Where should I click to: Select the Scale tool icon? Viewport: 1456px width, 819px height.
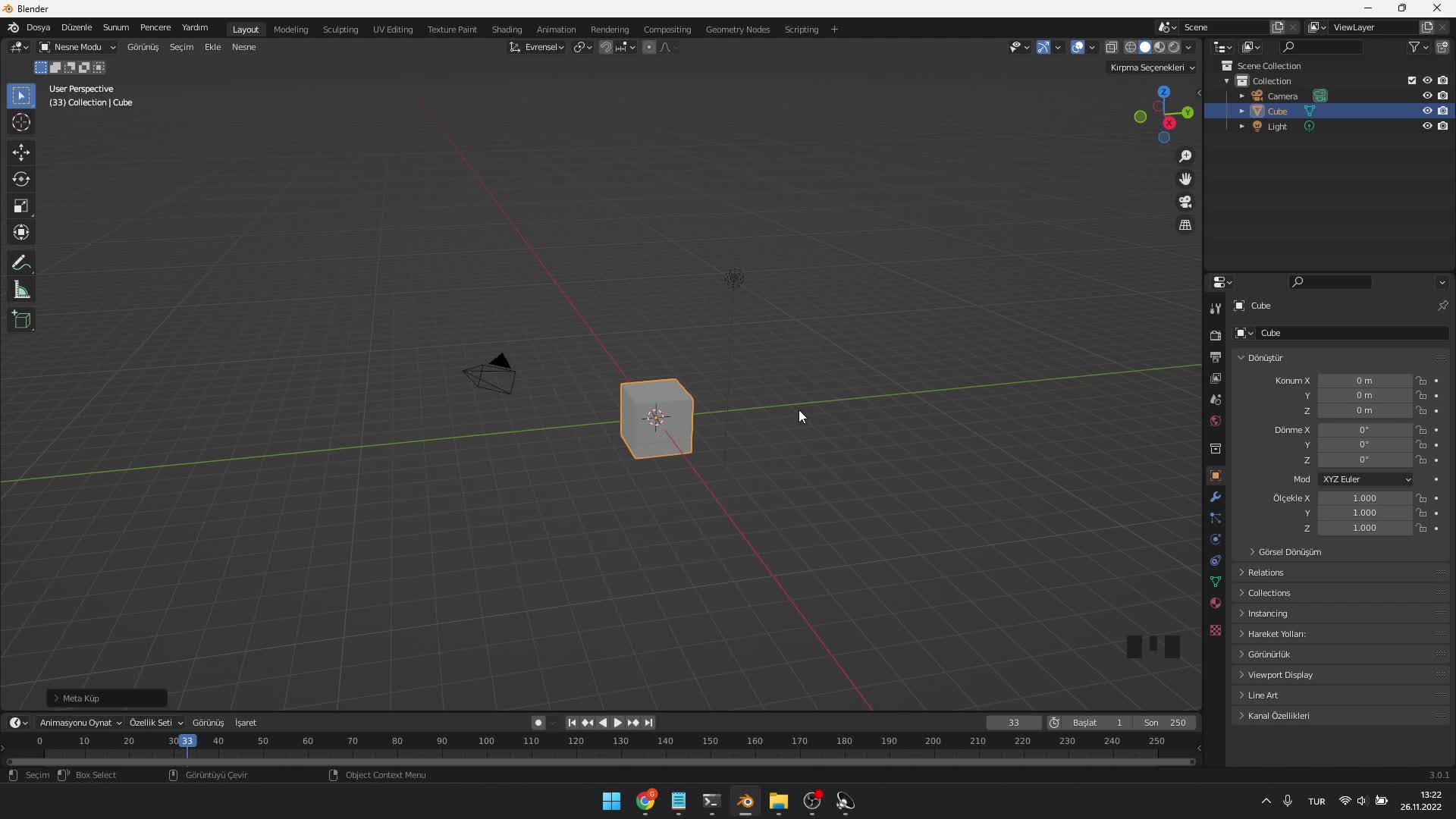[x=22, y=206]
